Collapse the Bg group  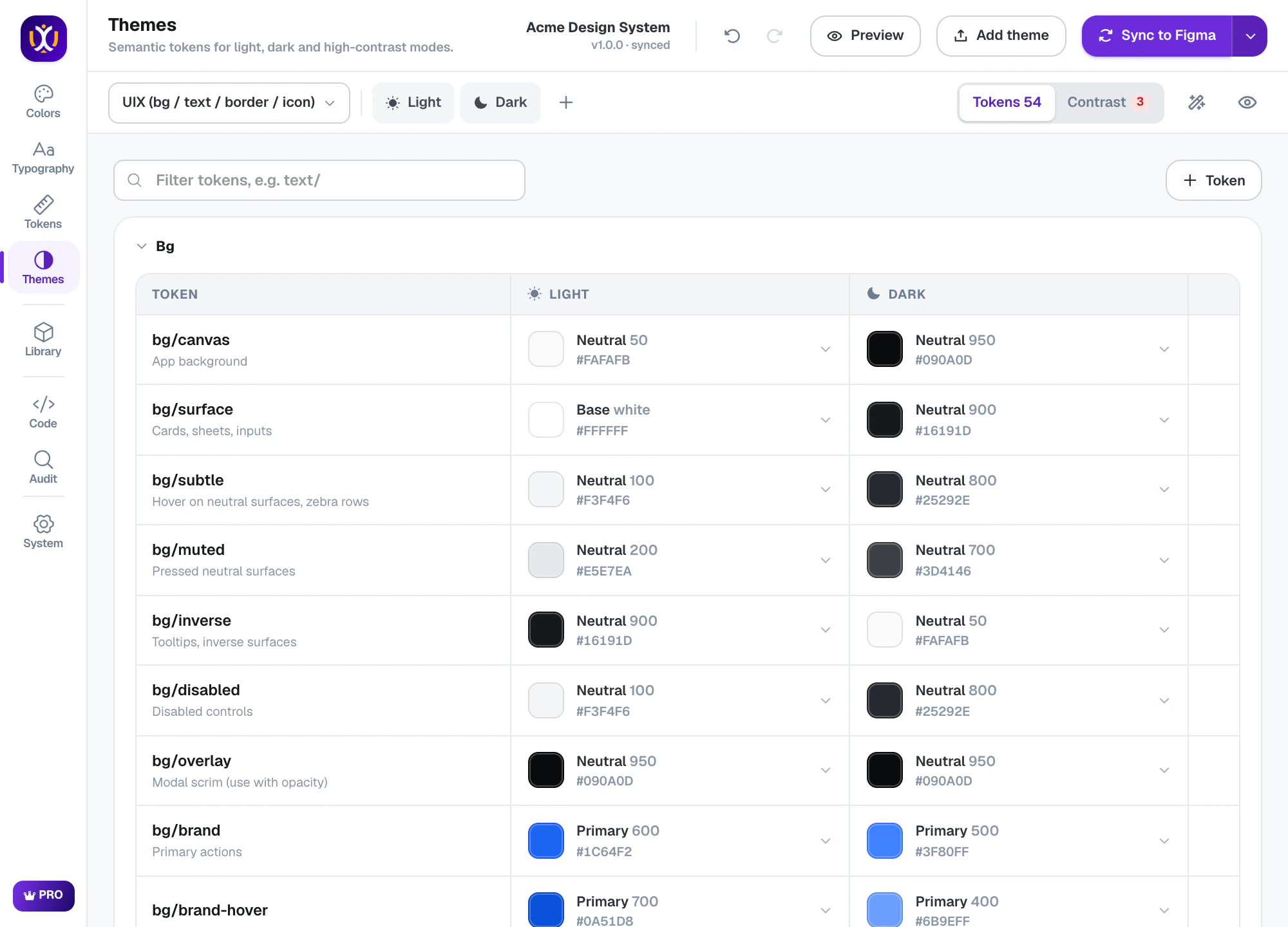pyautogui.click(x=142, y=246)
